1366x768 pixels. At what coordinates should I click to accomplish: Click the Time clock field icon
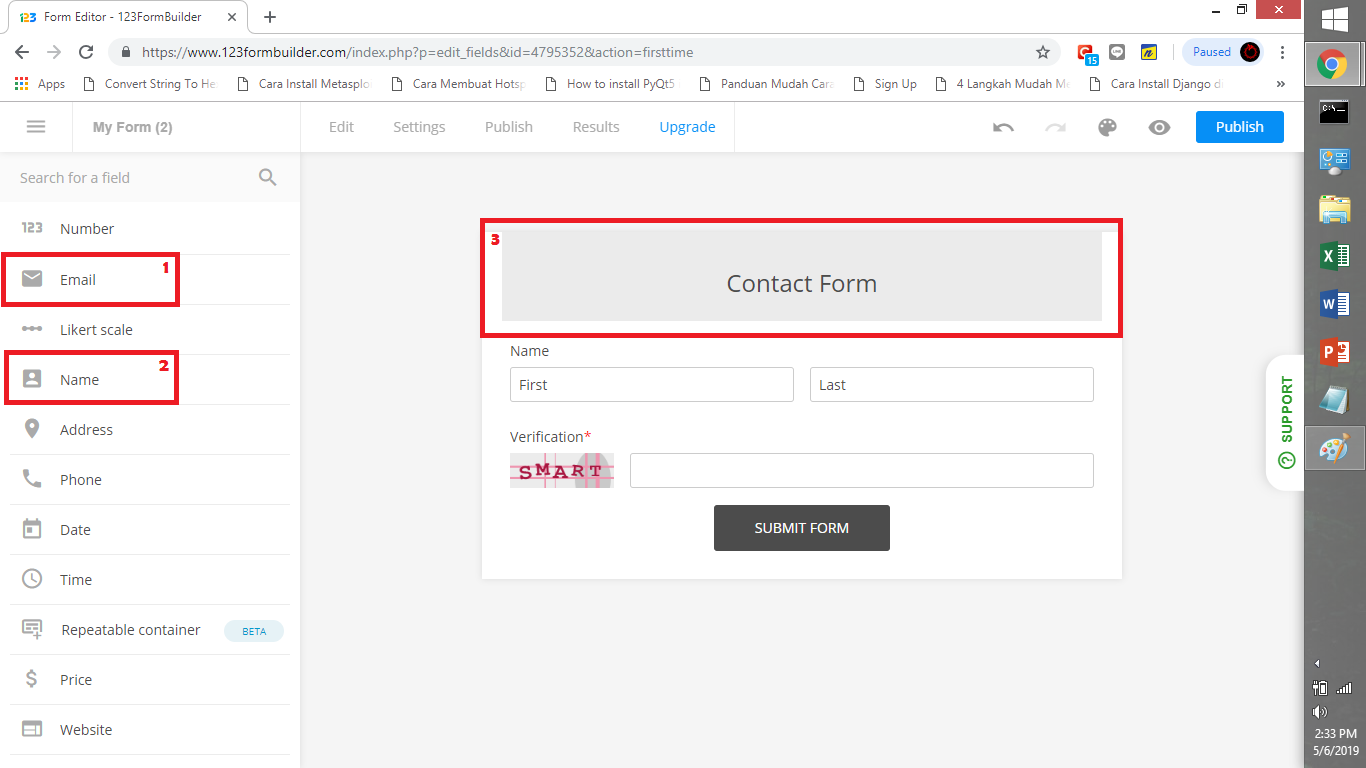pyautogui.click(x=33, y=579)
